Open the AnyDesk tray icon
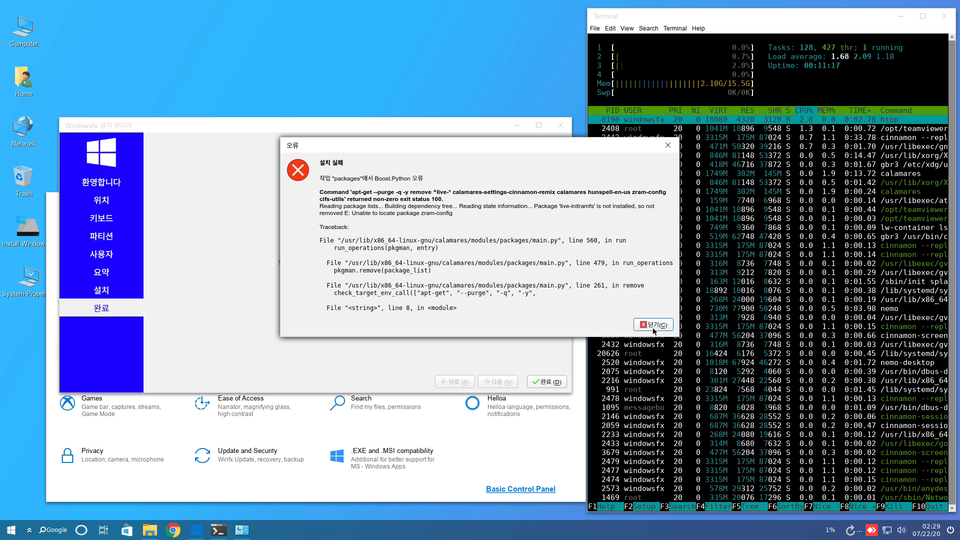The width and height of the screenshot is (960, 540). pyautogui.click(x=871, y=530)
